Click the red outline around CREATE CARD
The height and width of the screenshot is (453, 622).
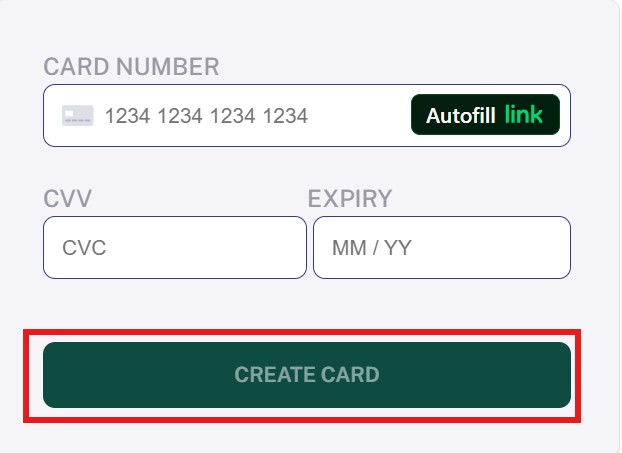[x=302, y=332]
